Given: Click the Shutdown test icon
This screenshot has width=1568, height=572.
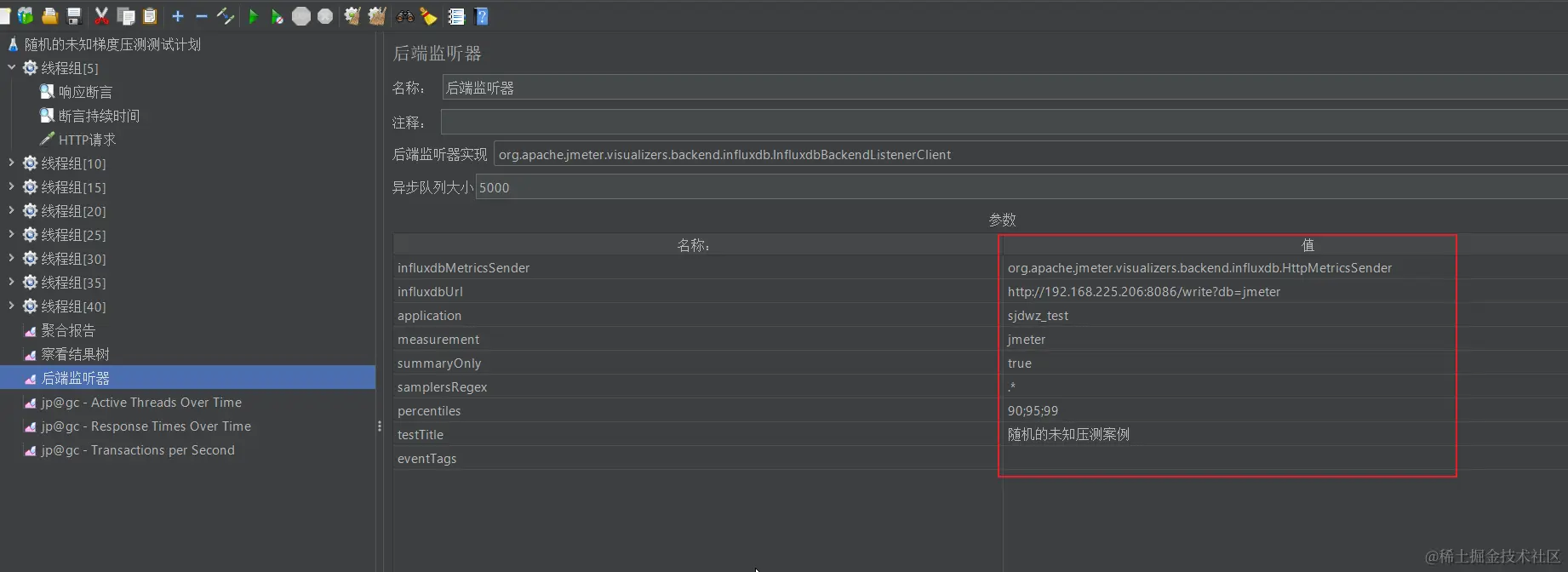Looking at the screenshot, I should coord(325,16).
